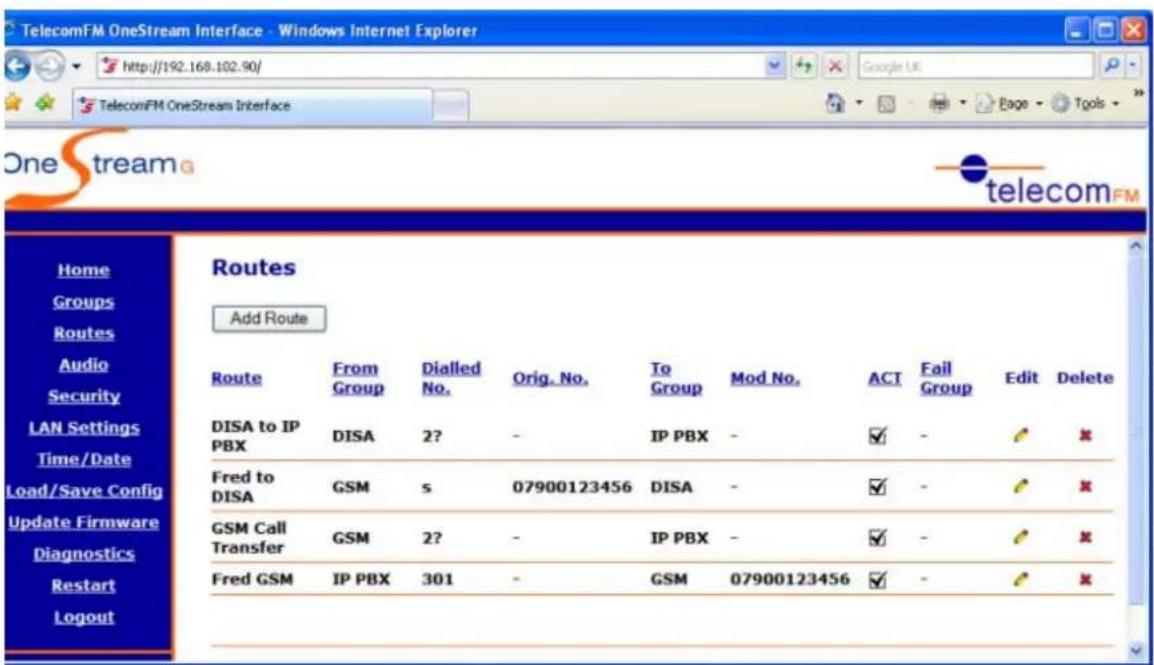The height and width of the screenshot is (665, 1154).
Task: Click the Print icon
Action: pyautogui.click(x=939, y=103)
